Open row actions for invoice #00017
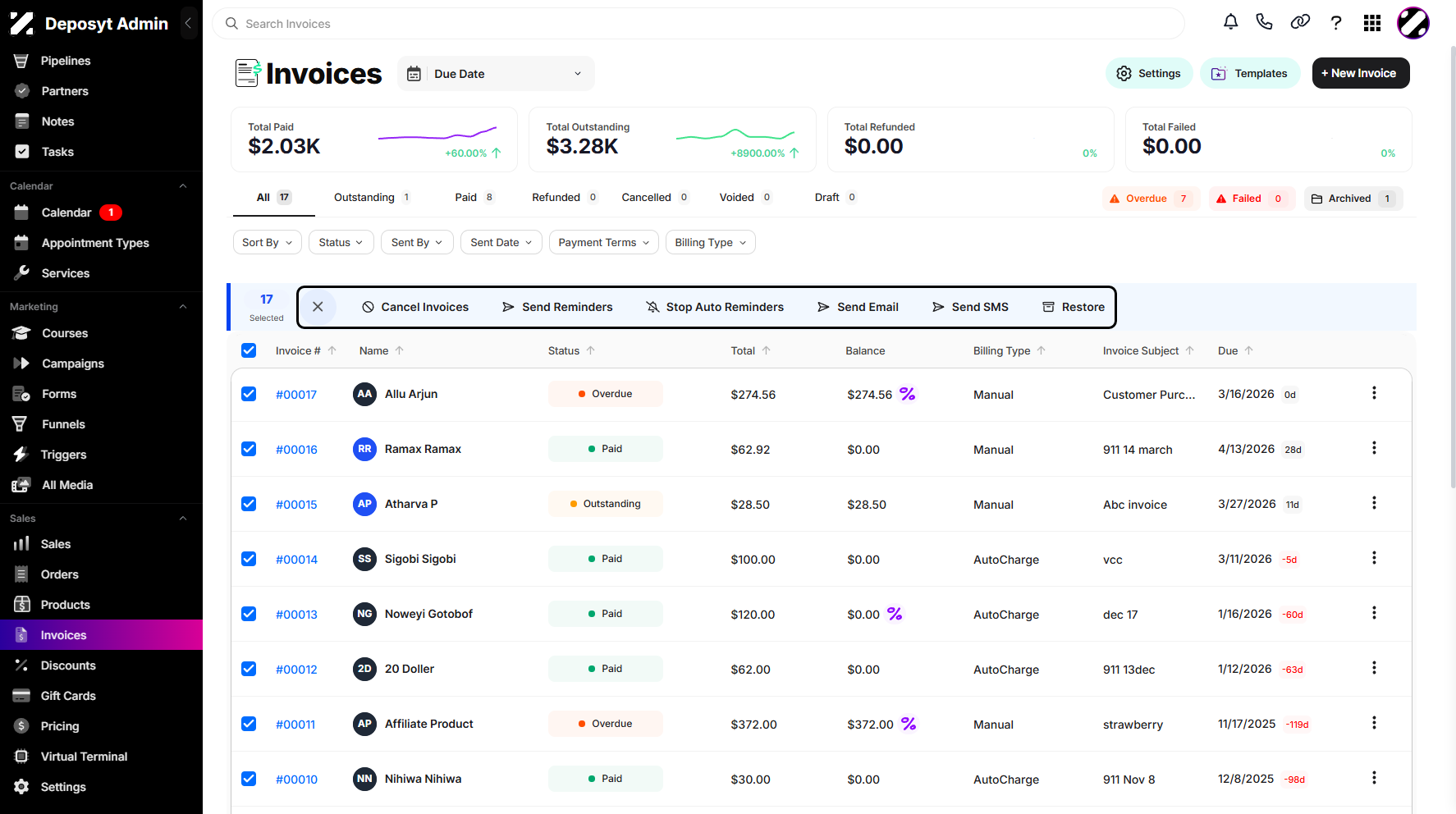The width and height of the screenshot is (1456, 814). pos(1374,393)
